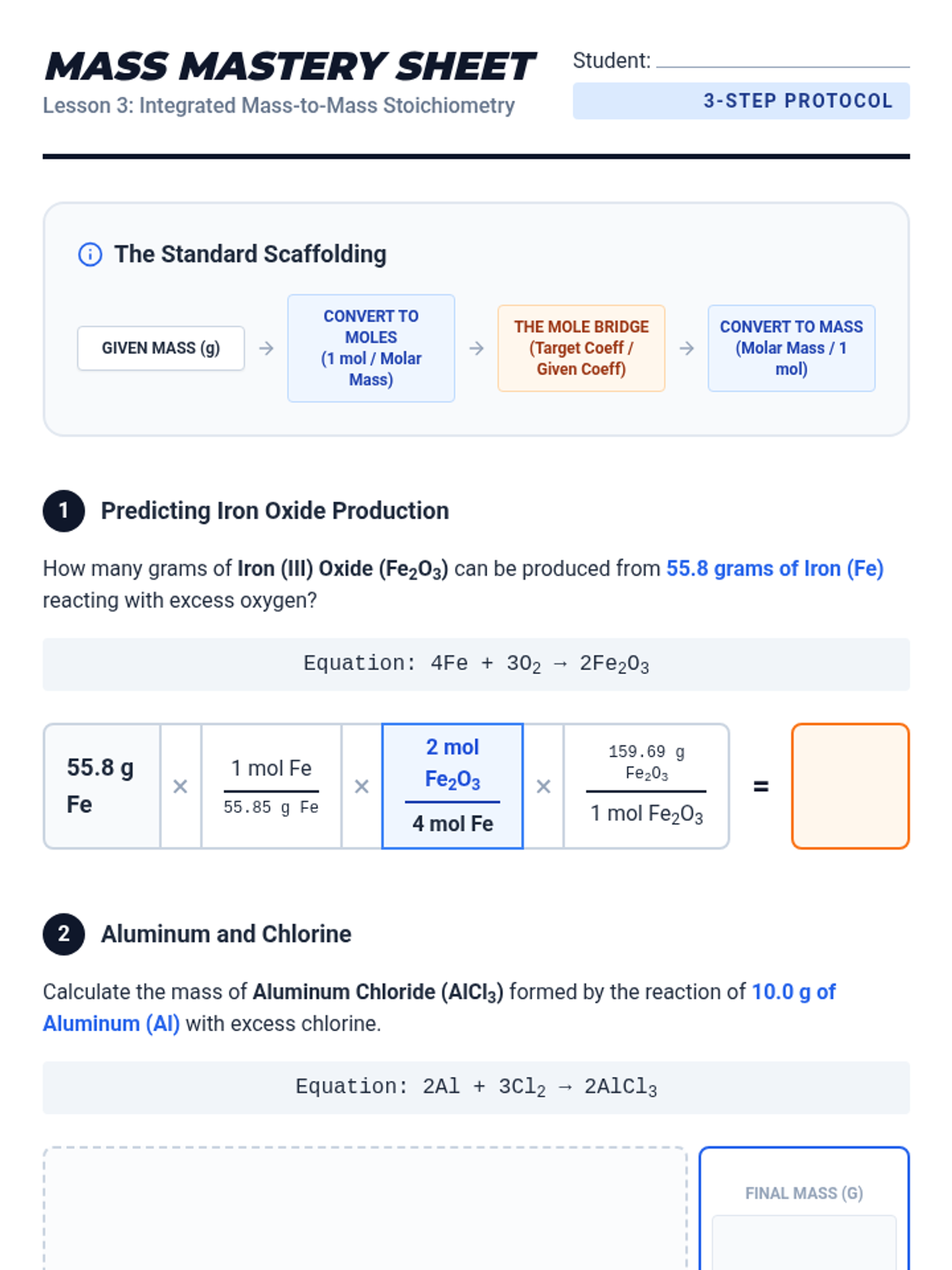Click the info icon beside Standard Scaffolding
Viewport: 952px width, 1270px height.
pyautogui.click(x=90, y=255)
